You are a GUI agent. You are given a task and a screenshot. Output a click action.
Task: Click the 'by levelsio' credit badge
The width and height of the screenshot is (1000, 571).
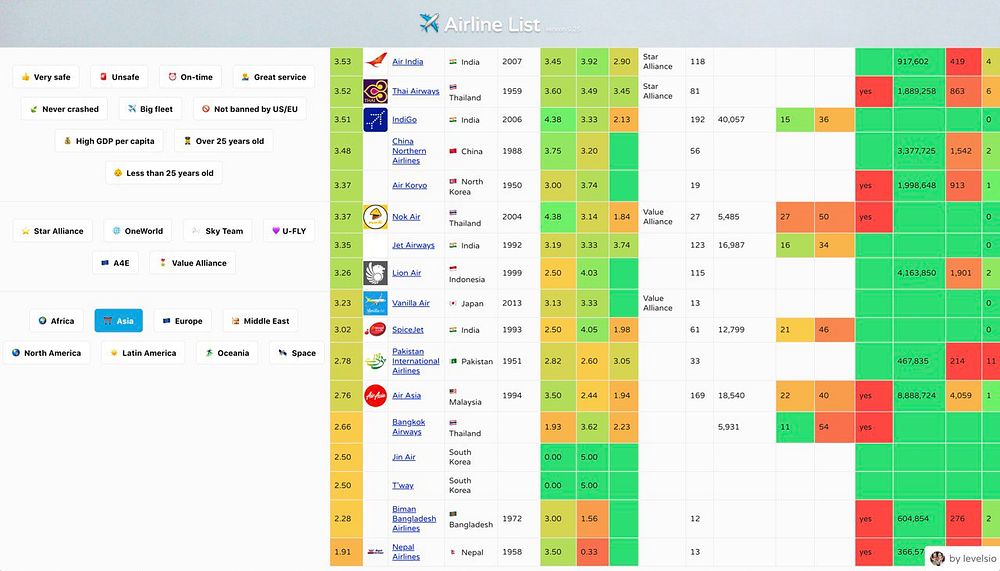coord(964,558)
